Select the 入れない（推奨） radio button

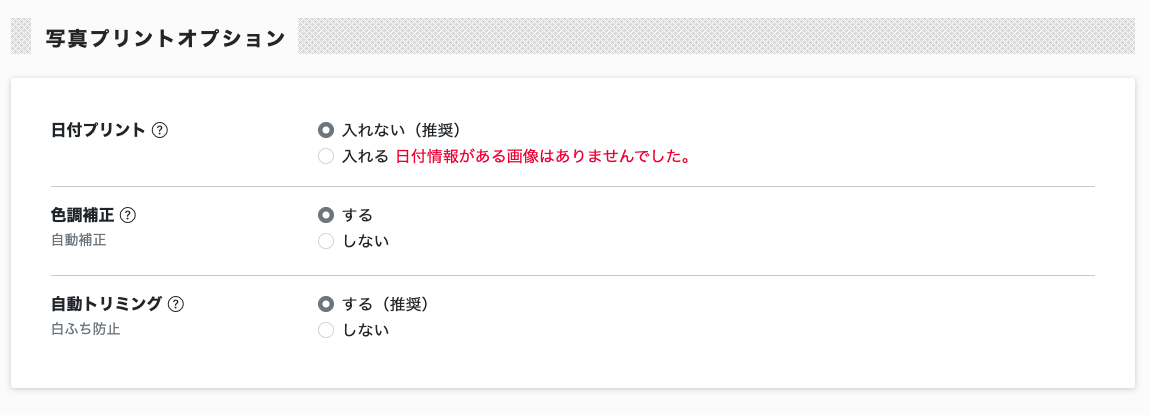pos(326,130)
